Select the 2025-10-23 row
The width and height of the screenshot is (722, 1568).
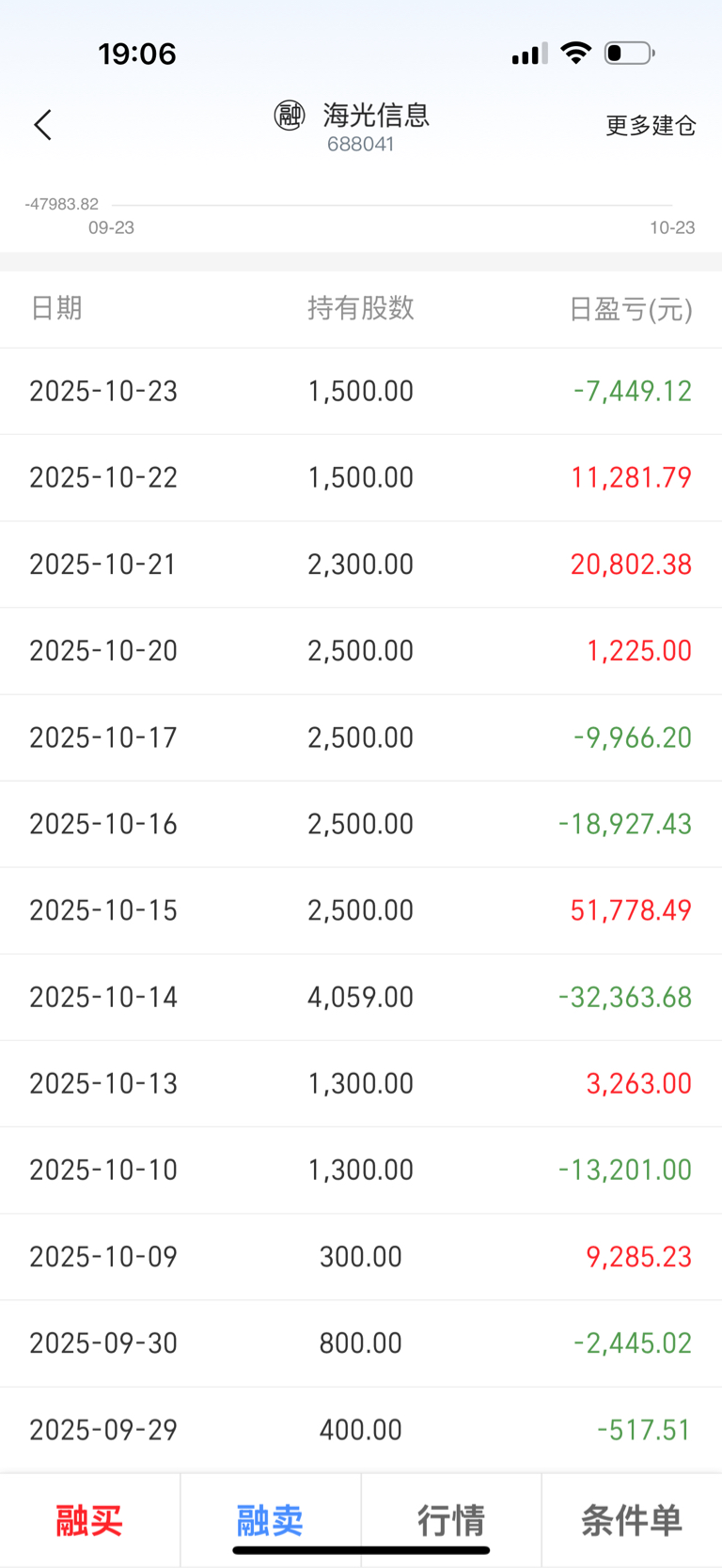[361, 391]
